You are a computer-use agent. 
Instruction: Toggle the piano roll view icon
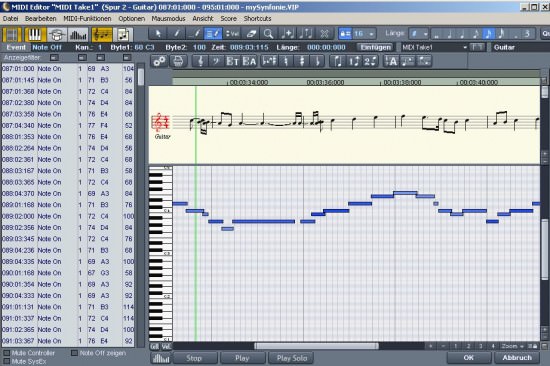[35, 35]
